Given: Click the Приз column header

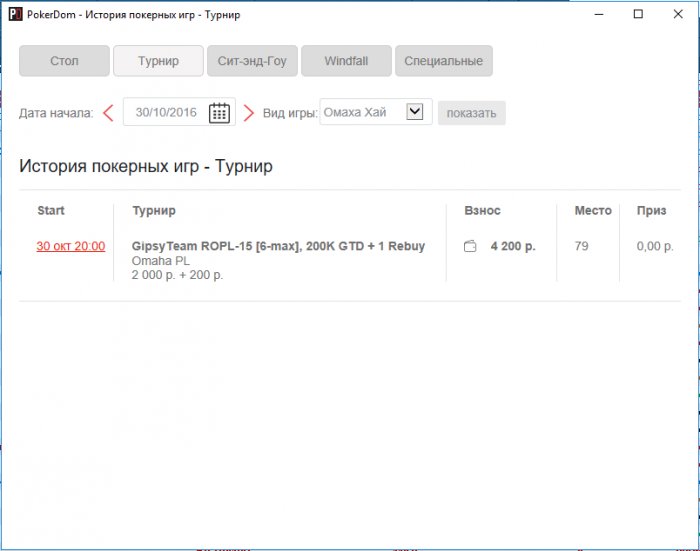Looking at the screenshot, I should tap(651, 211).
